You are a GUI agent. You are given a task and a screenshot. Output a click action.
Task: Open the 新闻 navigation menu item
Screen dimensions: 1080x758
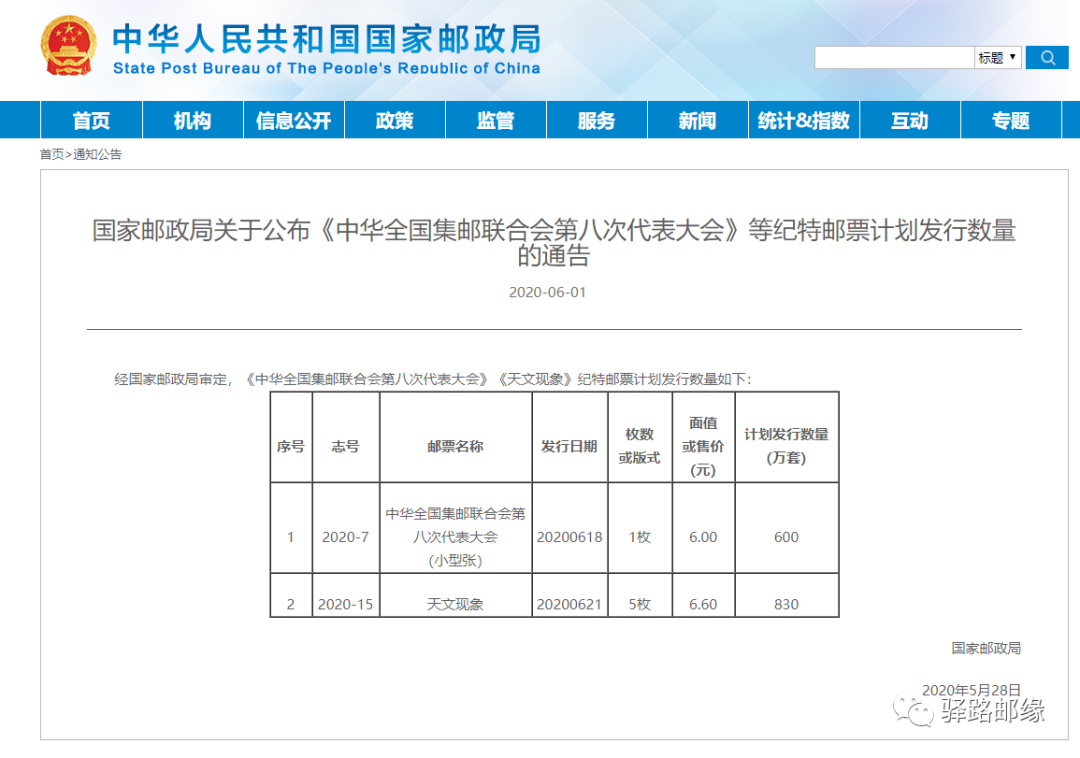click(698, 120)
